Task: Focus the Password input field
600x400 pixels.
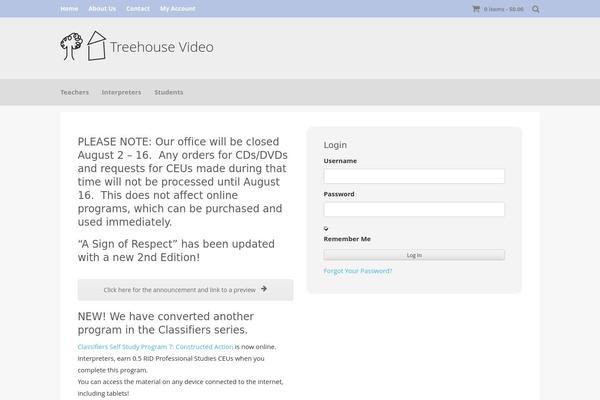Action: click(x=414, y=209)
